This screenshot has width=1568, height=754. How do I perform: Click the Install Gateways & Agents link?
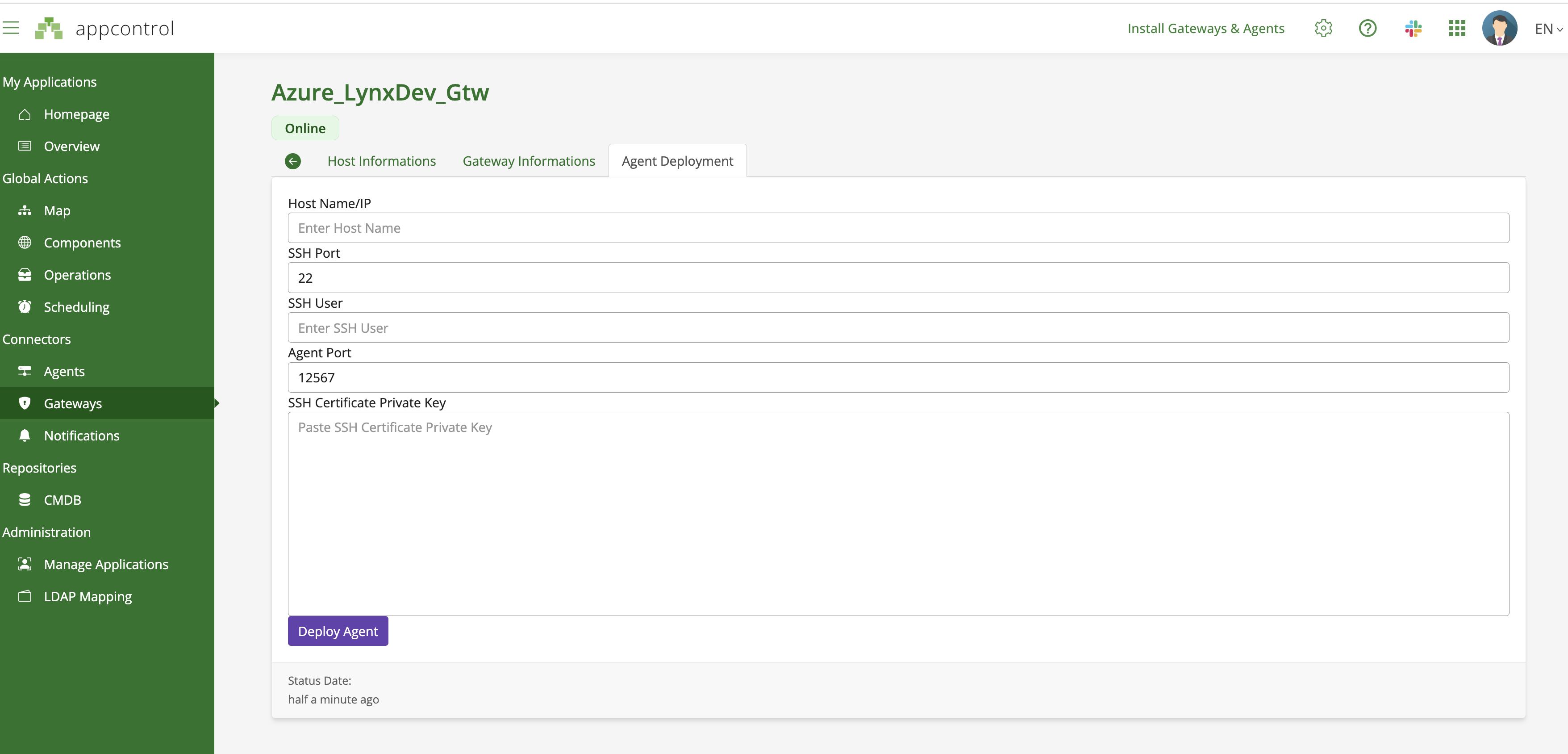click(x=1206, y=27)
